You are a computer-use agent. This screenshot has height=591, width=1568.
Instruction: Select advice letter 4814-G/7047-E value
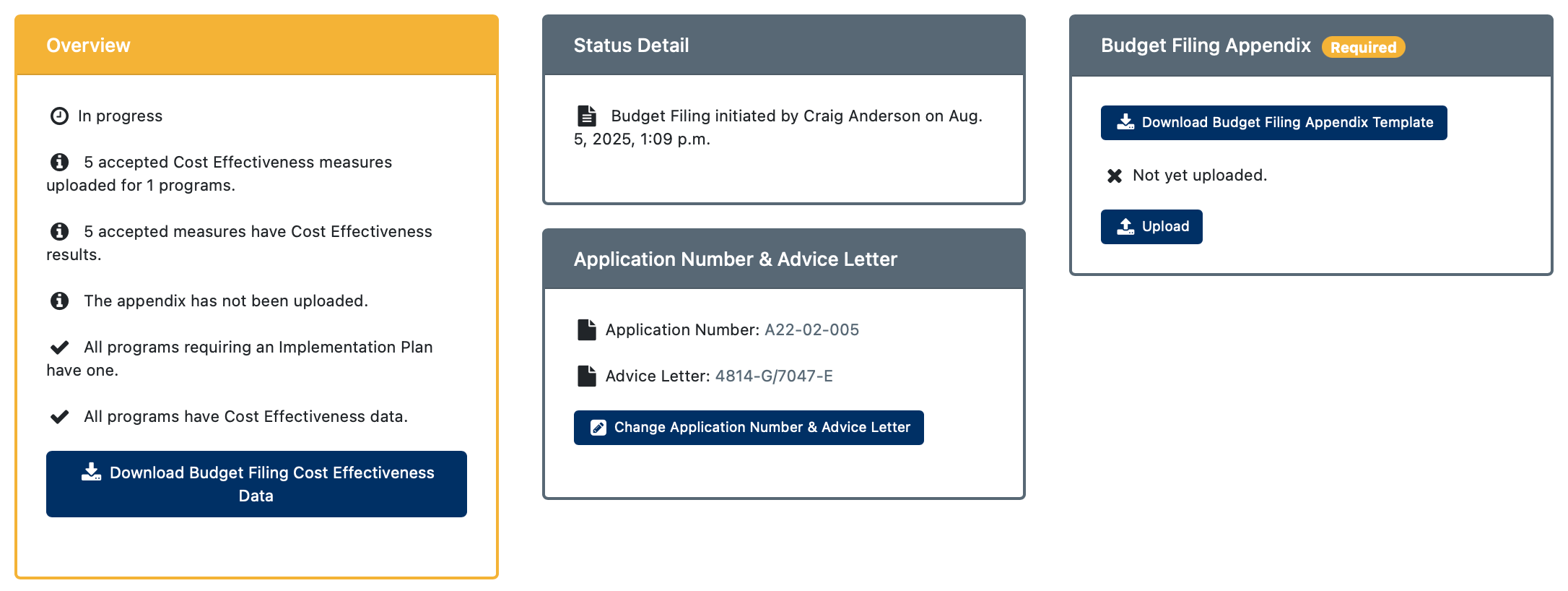[x=774, y=376]
